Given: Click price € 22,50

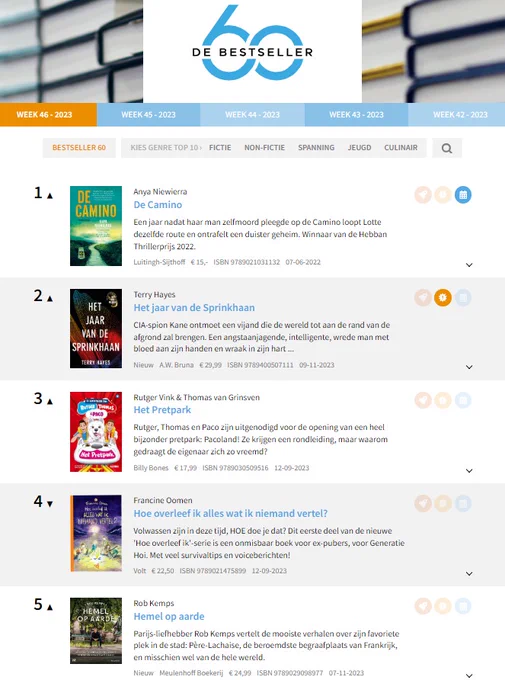Looking at the screenshot, I should click(x=163, y=571).
